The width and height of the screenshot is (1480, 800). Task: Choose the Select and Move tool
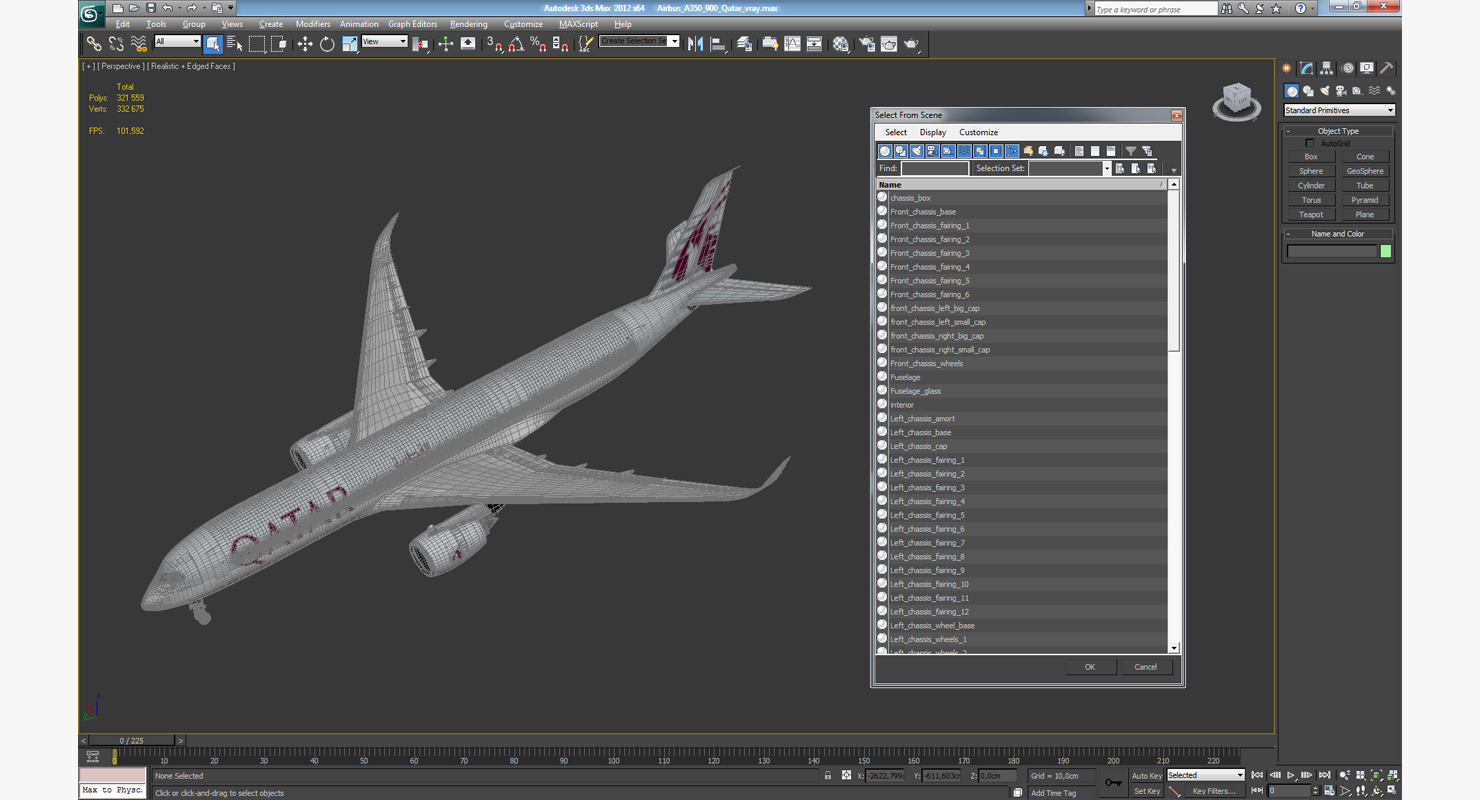(x=305, y=44)
